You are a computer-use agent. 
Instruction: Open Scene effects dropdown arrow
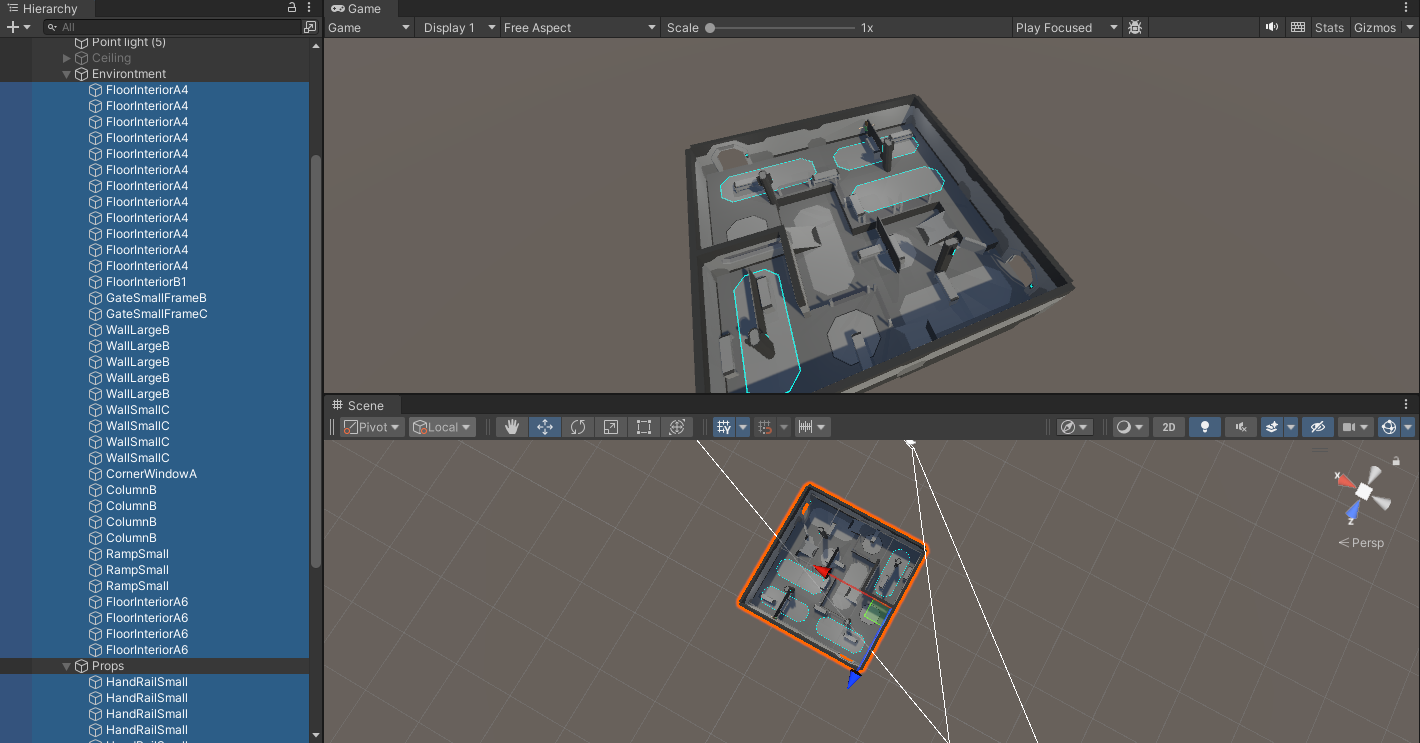[x=1291, y=427]
